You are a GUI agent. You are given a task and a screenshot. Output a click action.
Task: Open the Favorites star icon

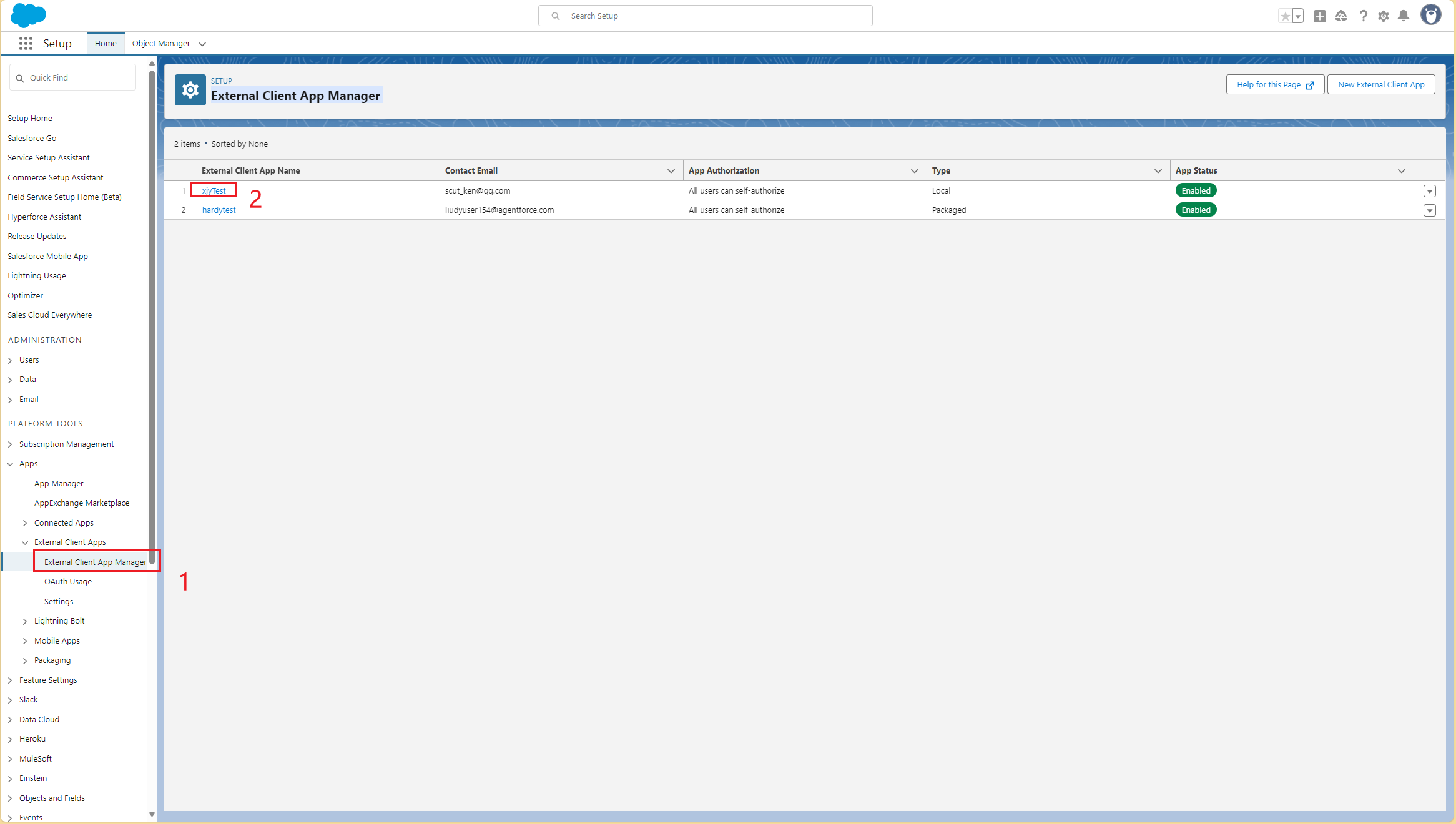[1285, 16]
